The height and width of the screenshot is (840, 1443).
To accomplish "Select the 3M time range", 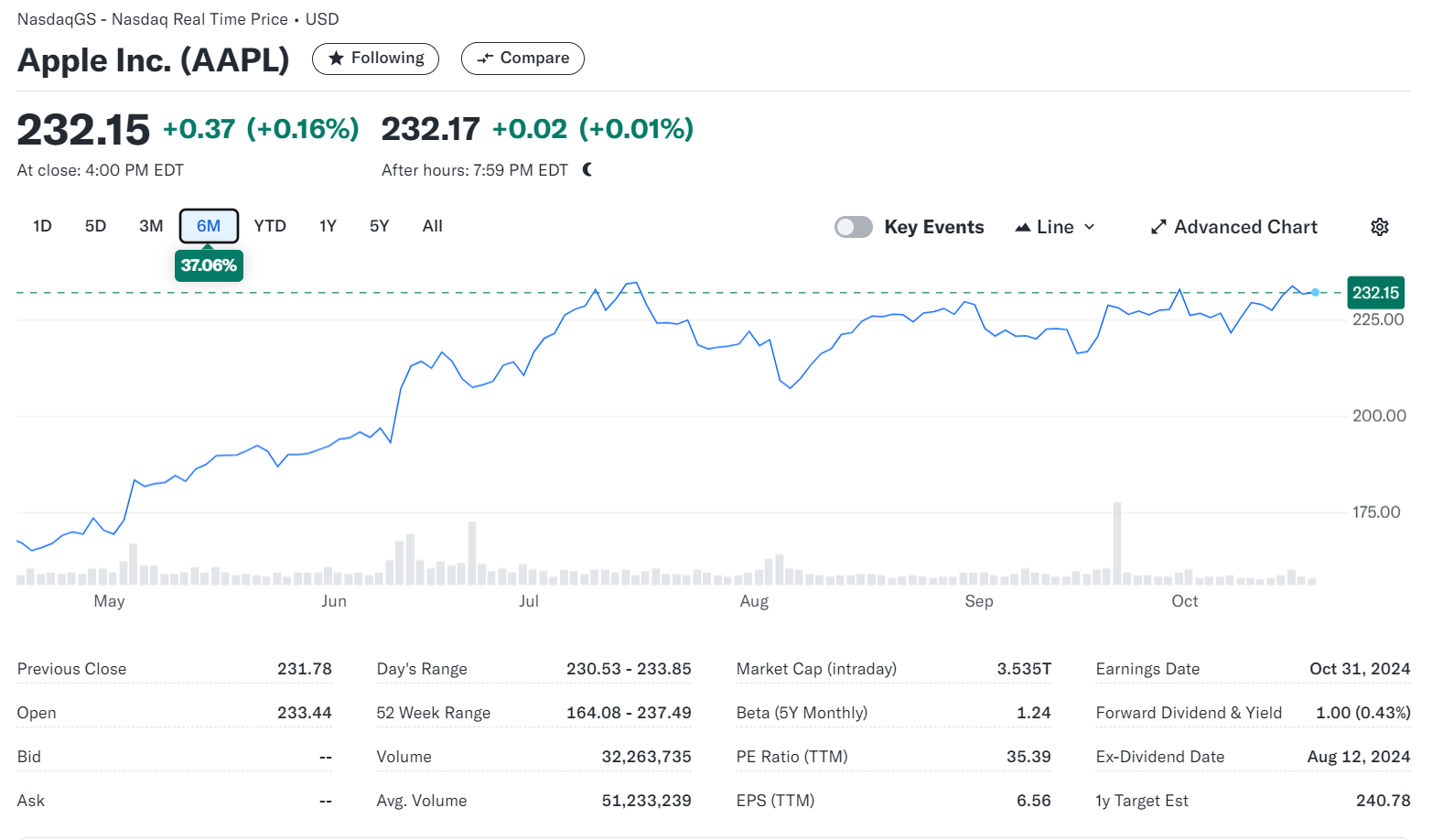I will pos(151,226).
